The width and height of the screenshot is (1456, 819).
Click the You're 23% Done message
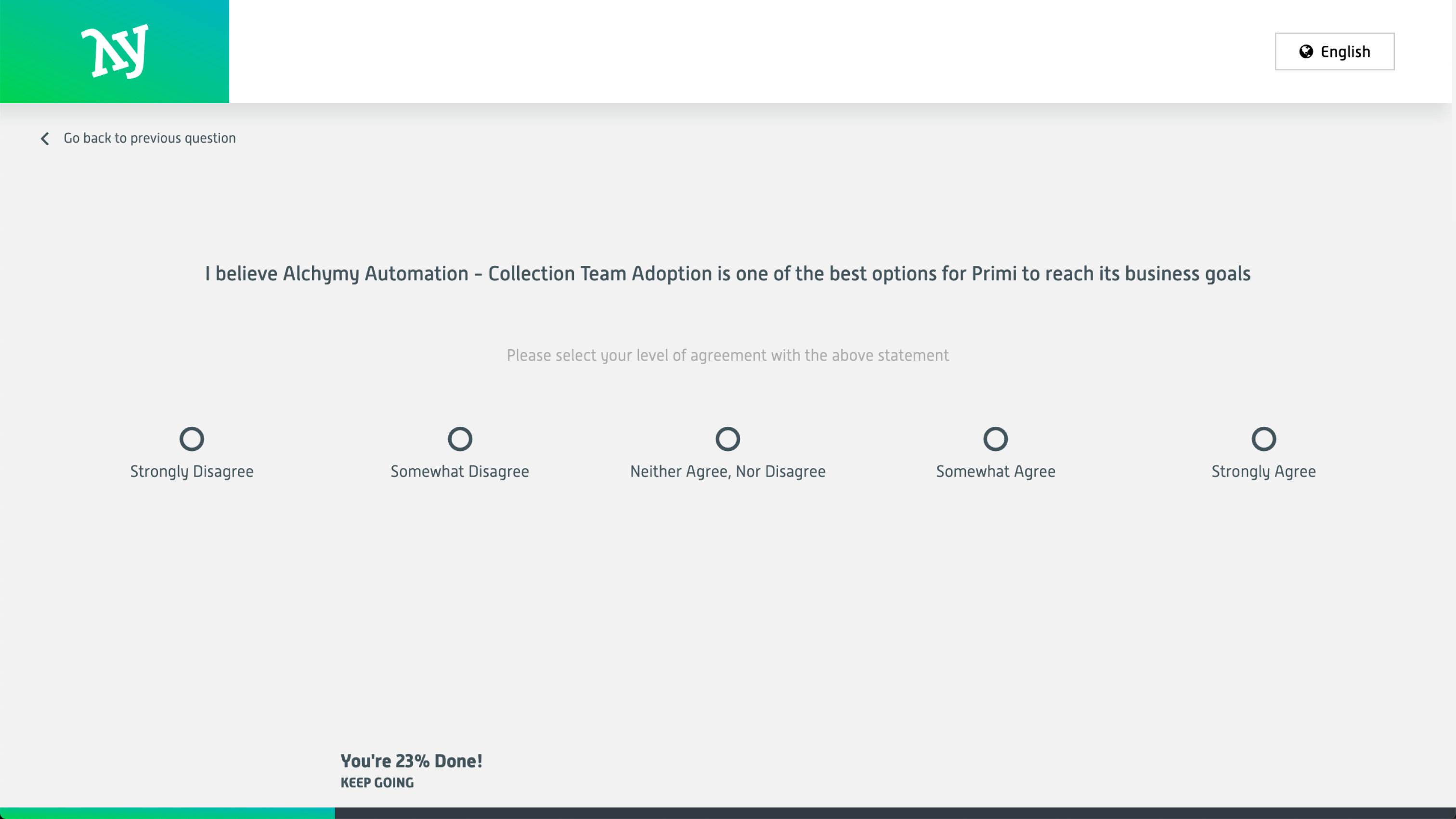(x=412, y=761)
